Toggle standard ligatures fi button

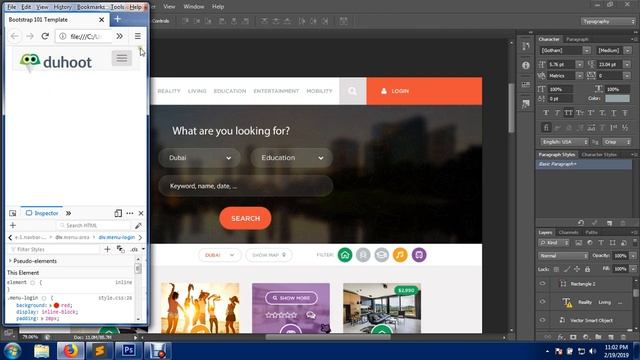coord(546,127)
